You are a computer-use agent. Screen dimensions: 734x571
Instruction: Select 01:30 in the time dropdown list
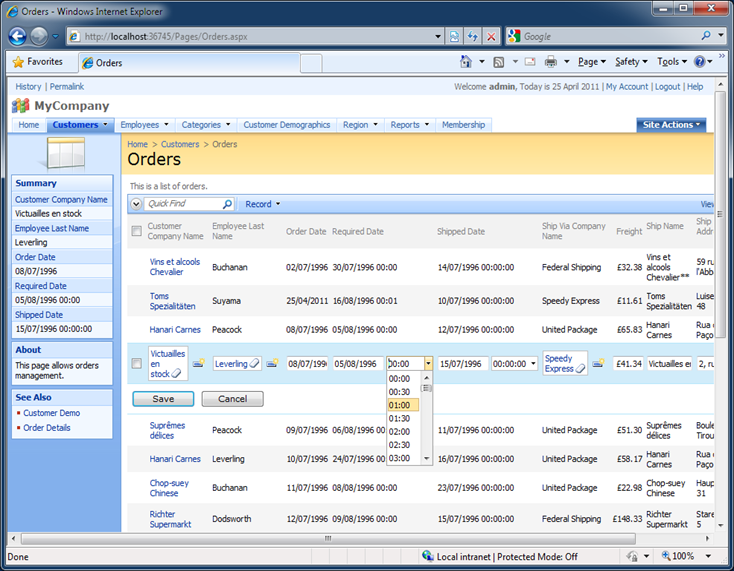point(399,418)
